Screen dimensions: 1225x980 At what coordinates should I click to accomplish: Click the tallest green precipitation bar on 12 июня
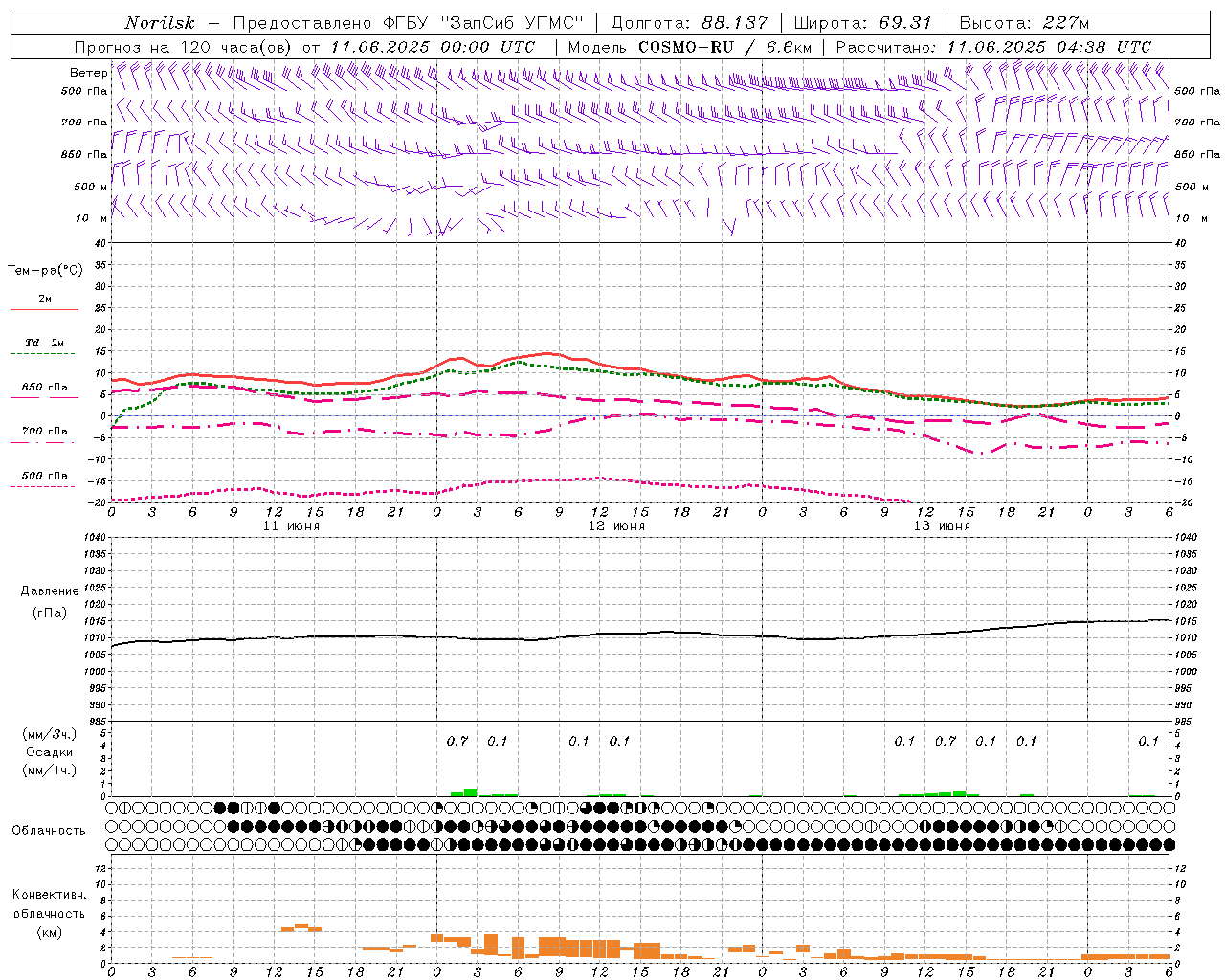[470, 792]
